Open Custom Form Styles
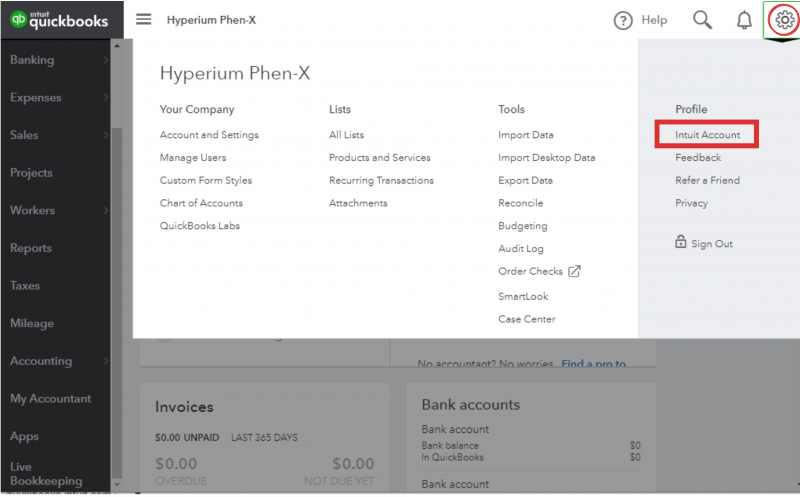The image size is (800, 497). click(206, 180)
